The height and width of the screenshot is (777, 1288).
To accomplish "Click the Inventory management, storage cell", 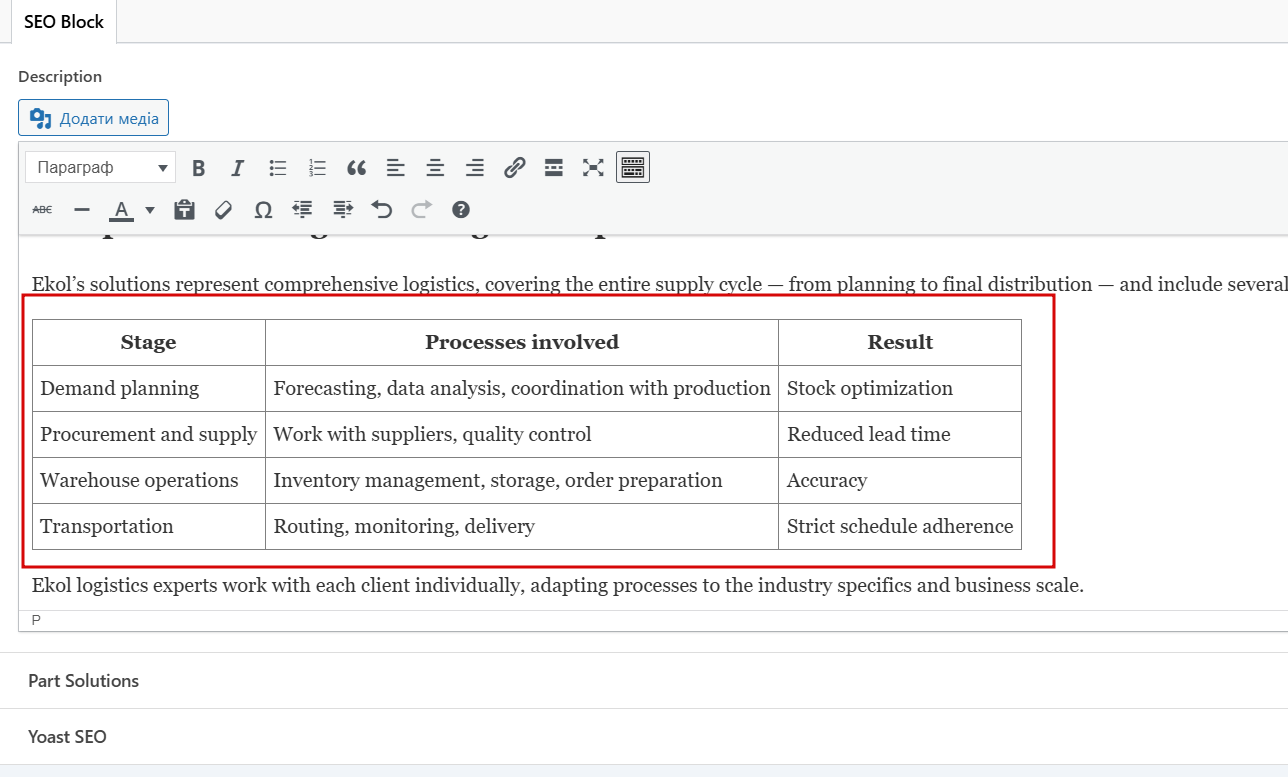I will coord(522,481).
